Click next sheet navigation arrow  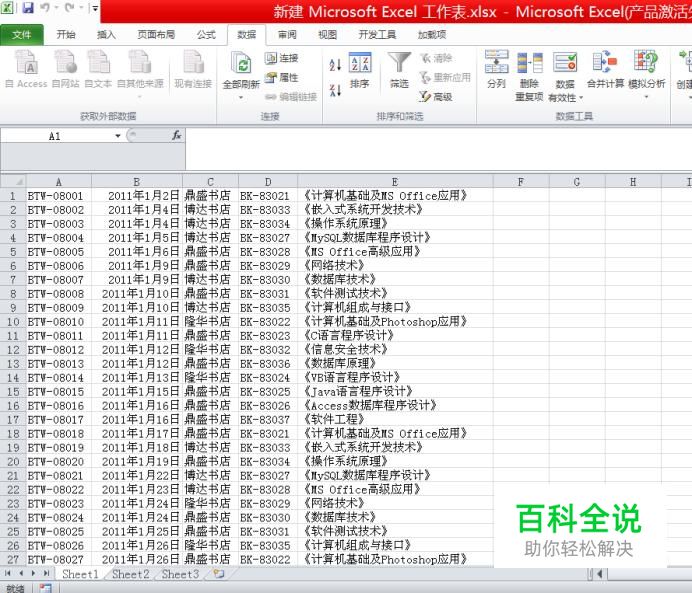[34, 574]
